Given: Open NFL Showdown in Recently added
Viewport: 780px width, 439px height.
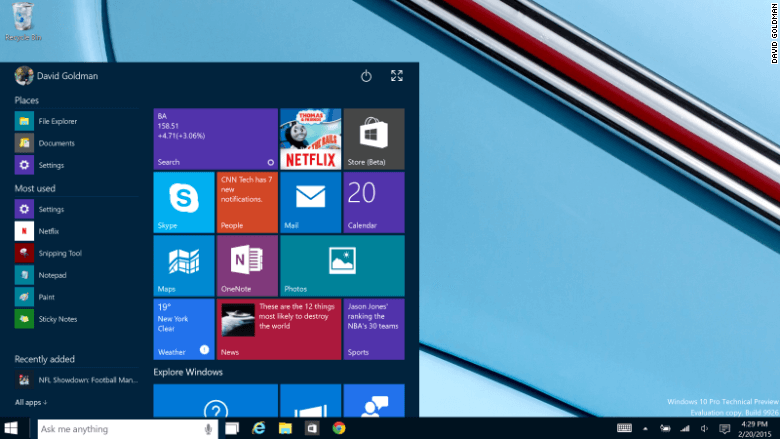Looking at the screenshot, I should [x=77, y=380].
